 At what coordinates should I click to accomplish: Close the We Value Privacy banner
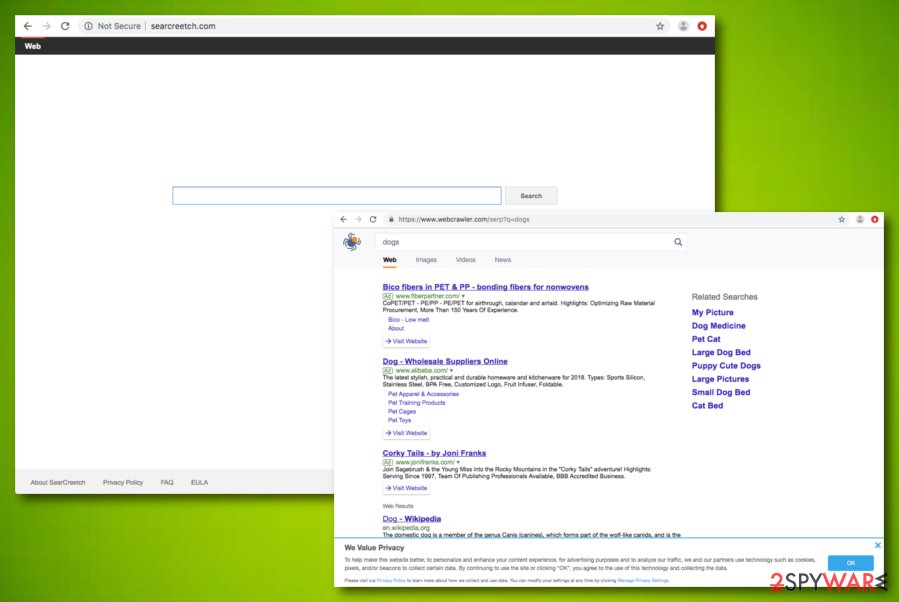878,545
